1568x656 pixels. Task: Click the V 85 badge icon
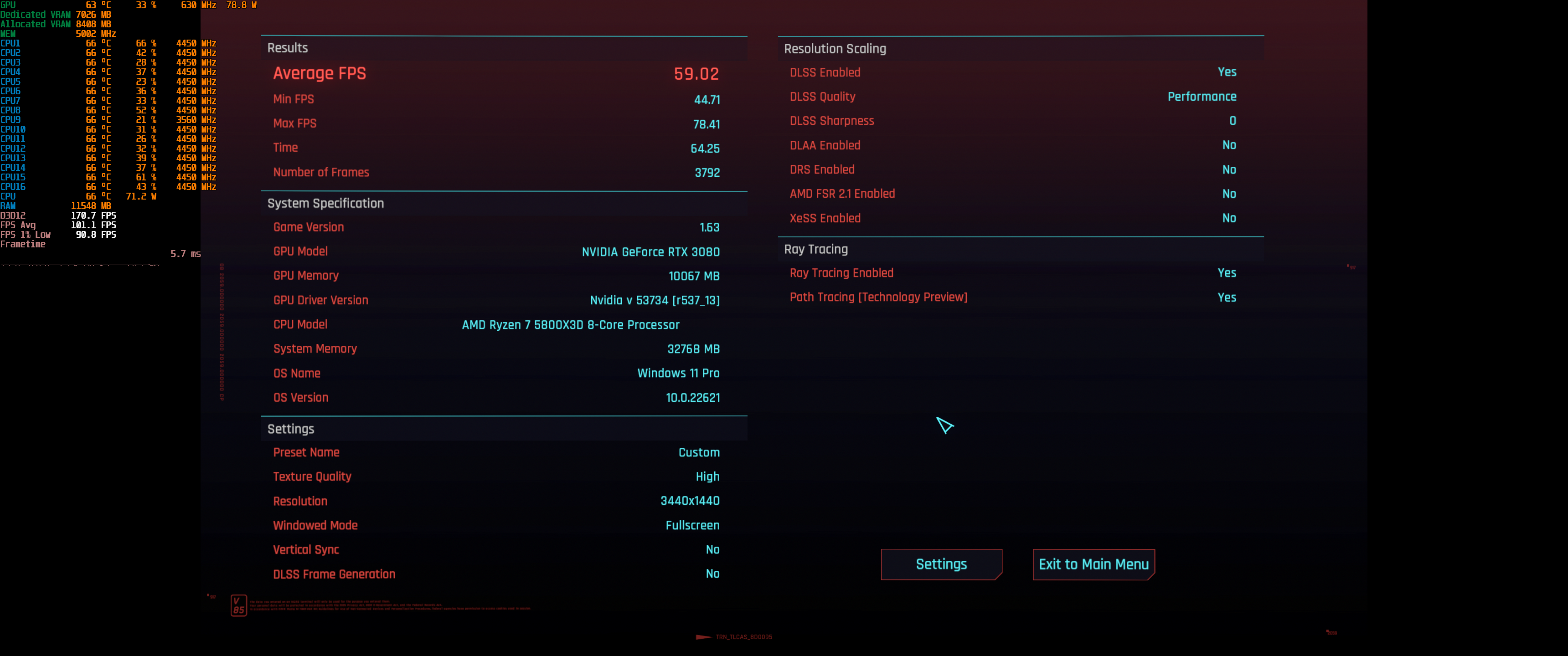click(238, 605)
